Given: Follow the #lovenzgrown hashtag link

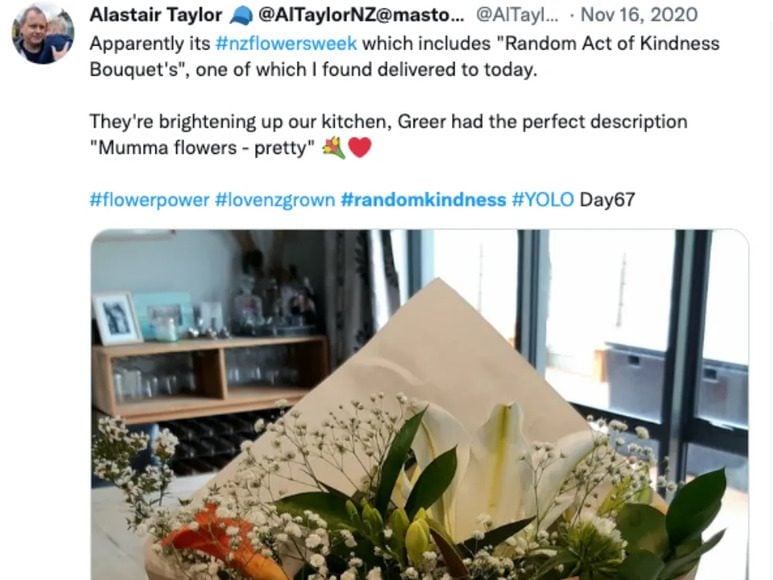Looking at the screenshot, I should [x=275, y=200].
